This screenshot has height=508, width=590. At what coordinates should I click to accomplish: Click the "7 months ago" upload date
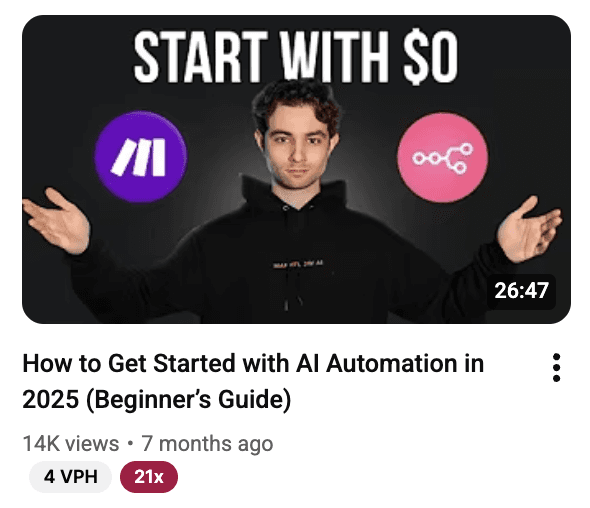(x=207, y=444)
